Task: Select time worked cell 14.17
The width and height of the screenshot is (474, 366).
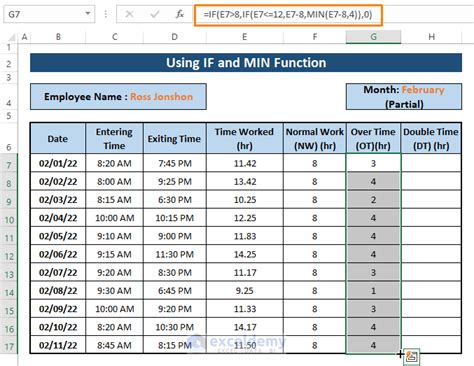Action: pos(245,327)
